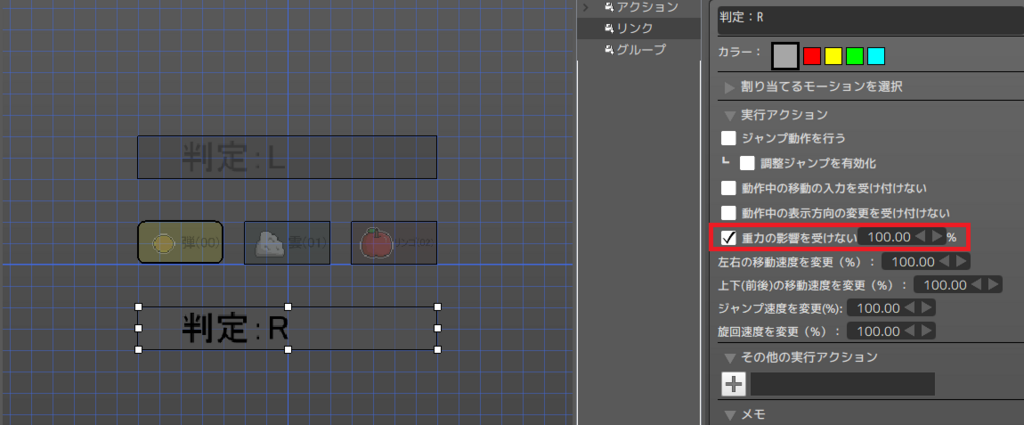This screenshot has height=425, width=1024.
Task: Decrease ジャンプ速度 with left arrow
Action: (910, 307)
